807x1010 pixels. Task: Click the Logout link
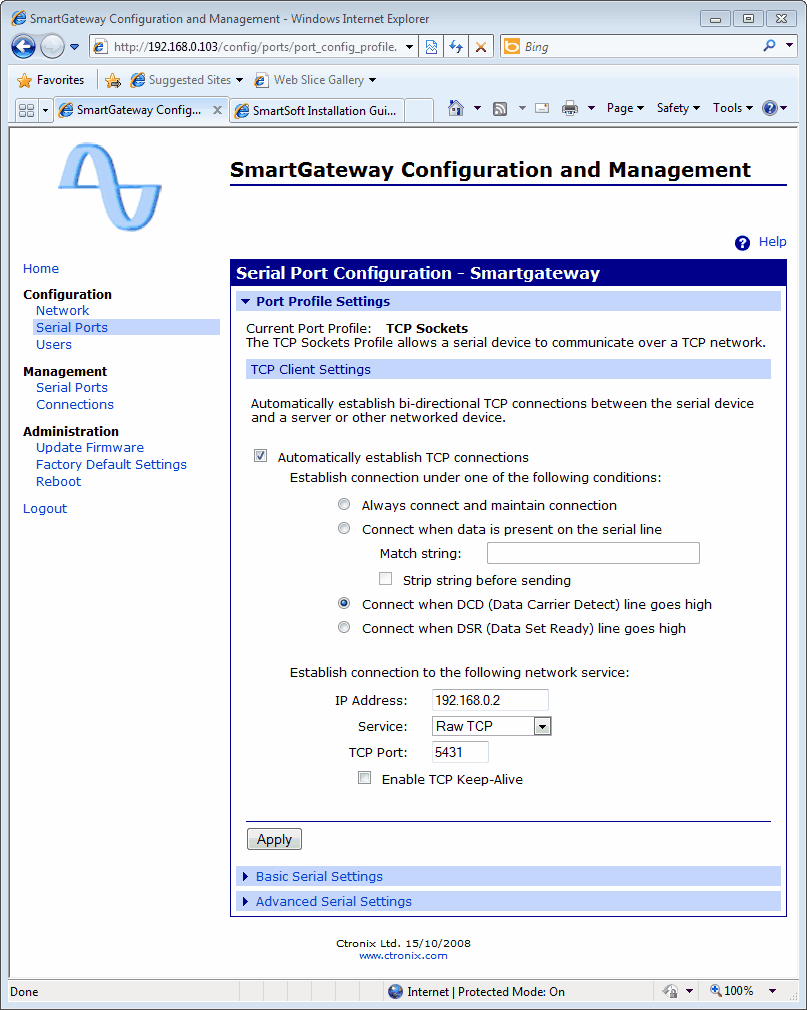point(45,509)
